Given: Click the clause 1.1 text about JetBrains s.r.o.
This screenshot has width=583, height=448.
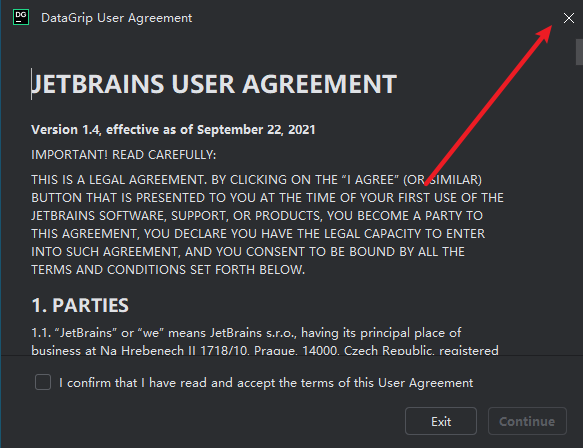Looking at the screenshot, I should [x=265, y=341].
